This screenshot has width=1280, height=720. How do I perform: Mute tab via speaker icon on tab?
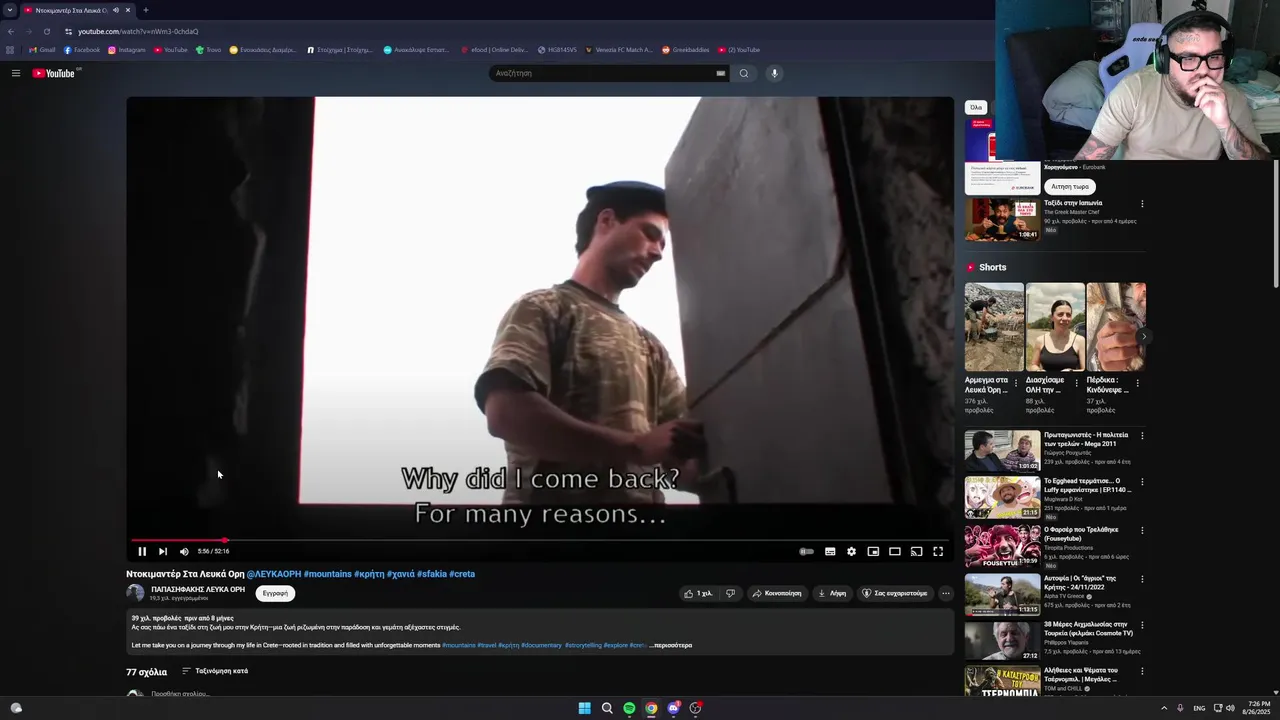click(x=116, y=10)
